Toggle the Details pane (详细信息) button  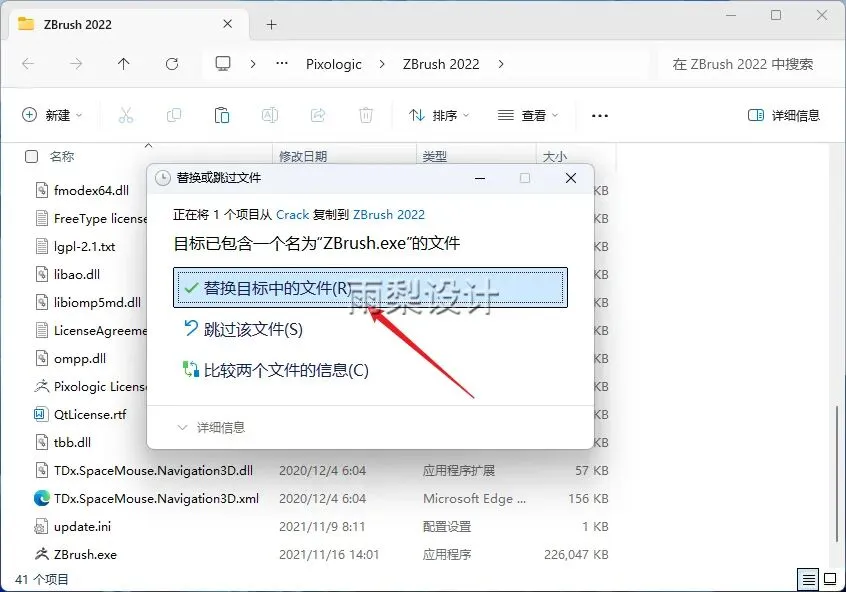coord(784,115)
